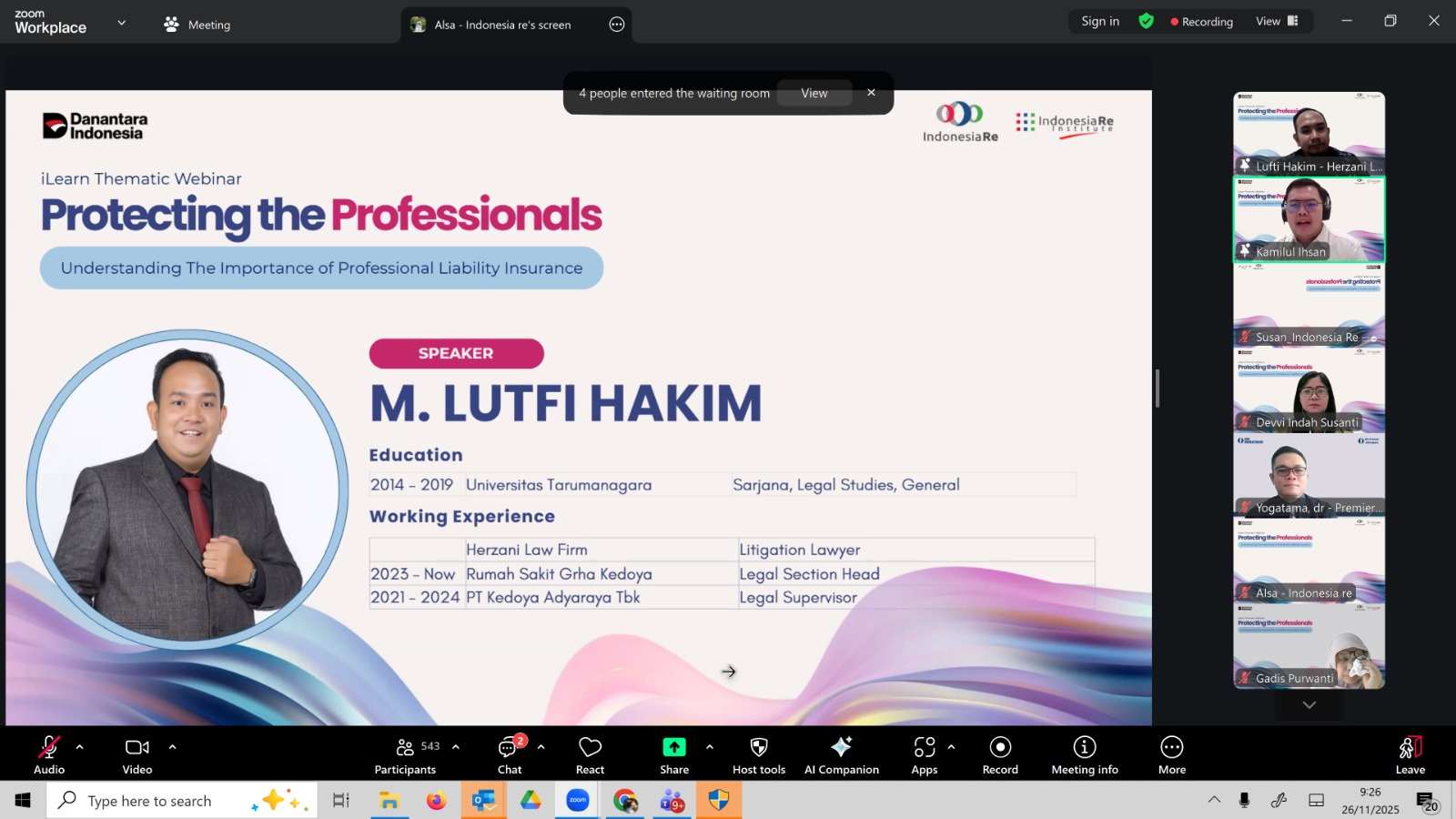Unmute microphone with Audio button
The width and height of the screenshot is (1456, 819).
point(49,754)
